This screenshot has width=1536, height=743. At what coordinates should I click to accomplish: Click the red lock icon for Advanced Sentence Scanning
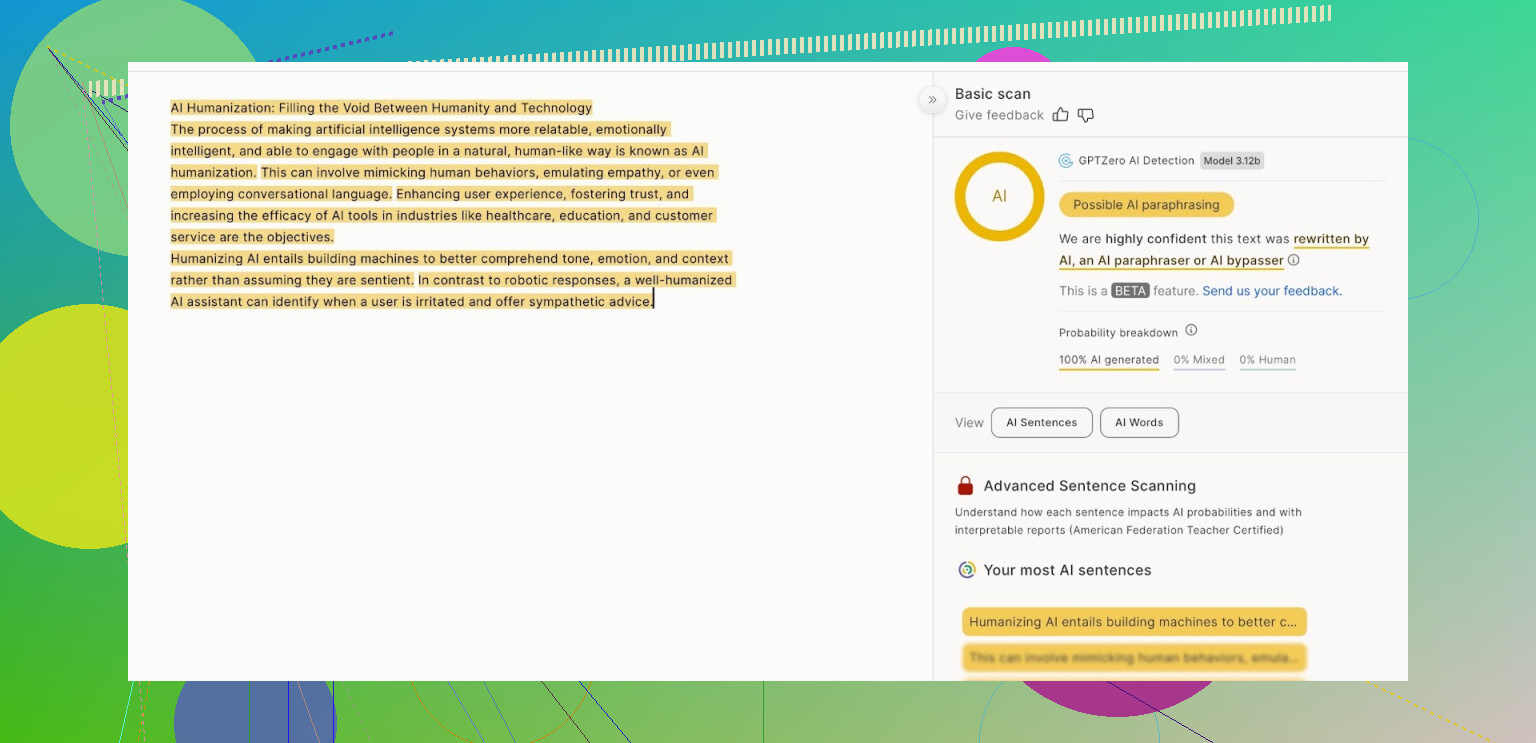[x=965, y=486]
